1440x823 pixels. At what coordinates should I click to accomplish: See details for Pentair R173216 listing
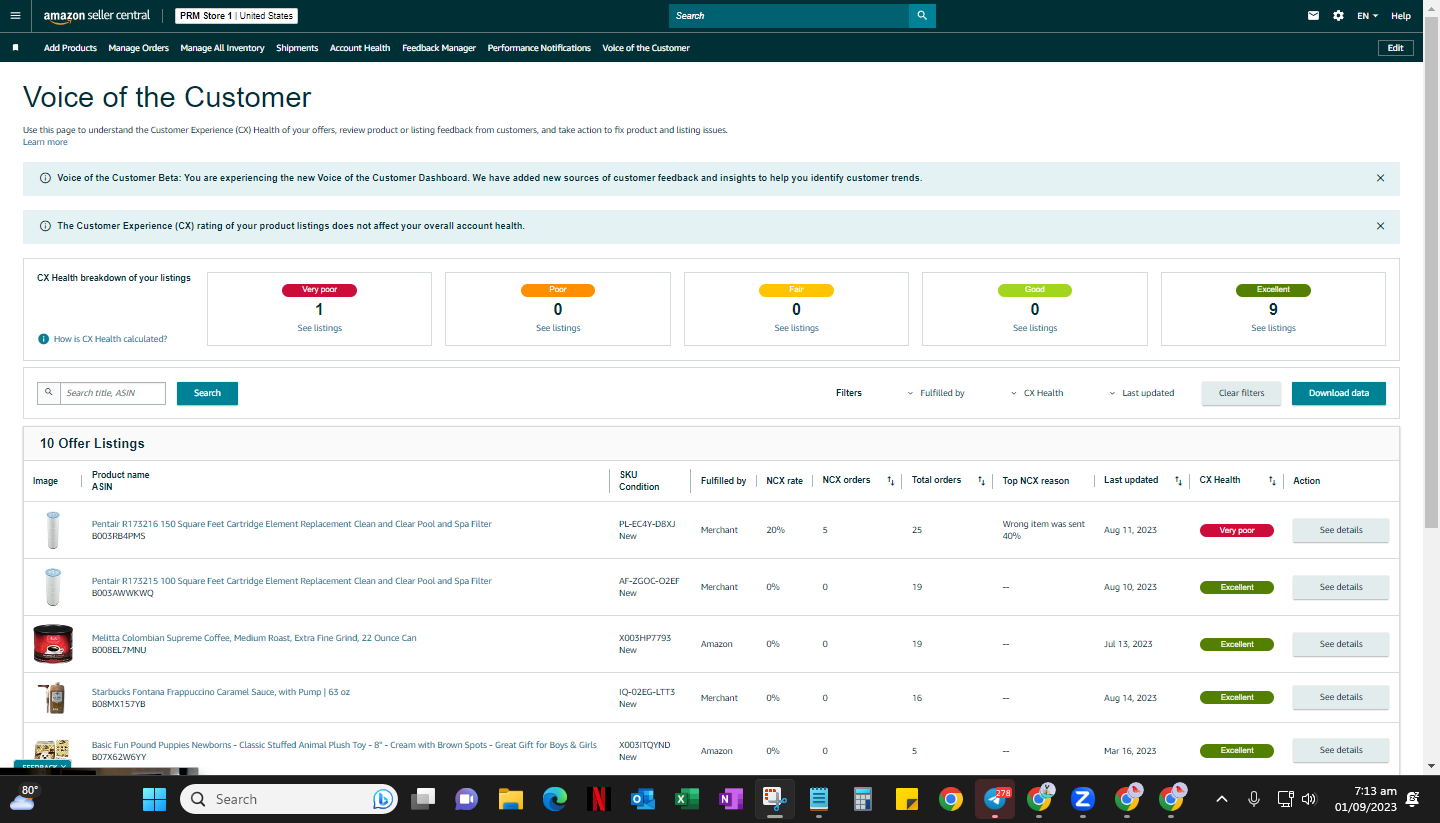[1341, 530]
